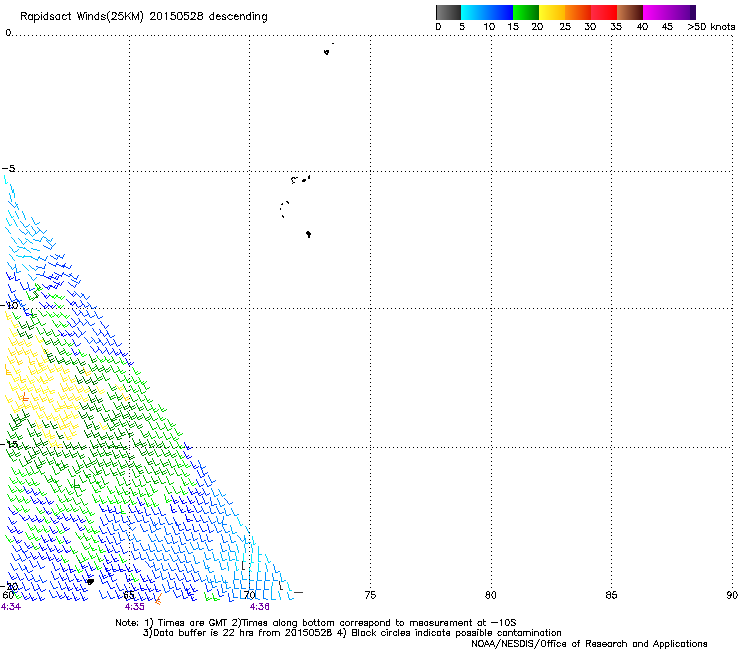The image size is (740, 650).
Task: Click latitude axis label 0
Action: (8, 33)
